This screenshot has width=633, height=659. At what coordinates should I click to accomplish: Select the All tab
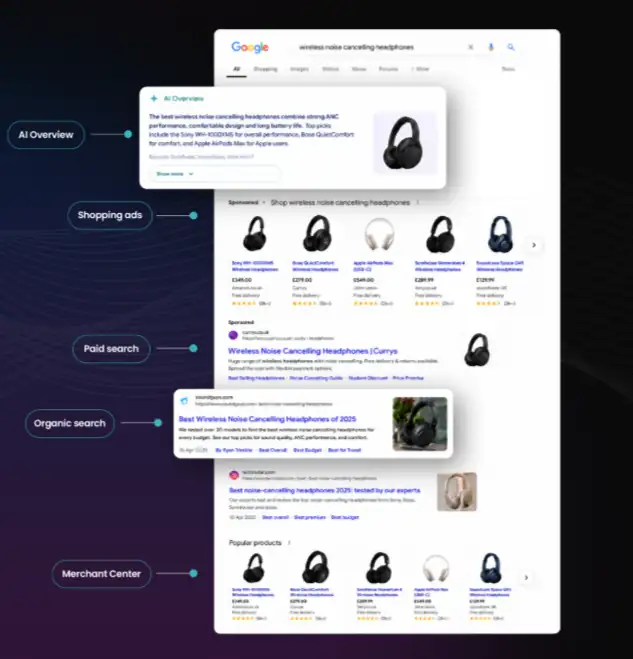coord(237,69)
